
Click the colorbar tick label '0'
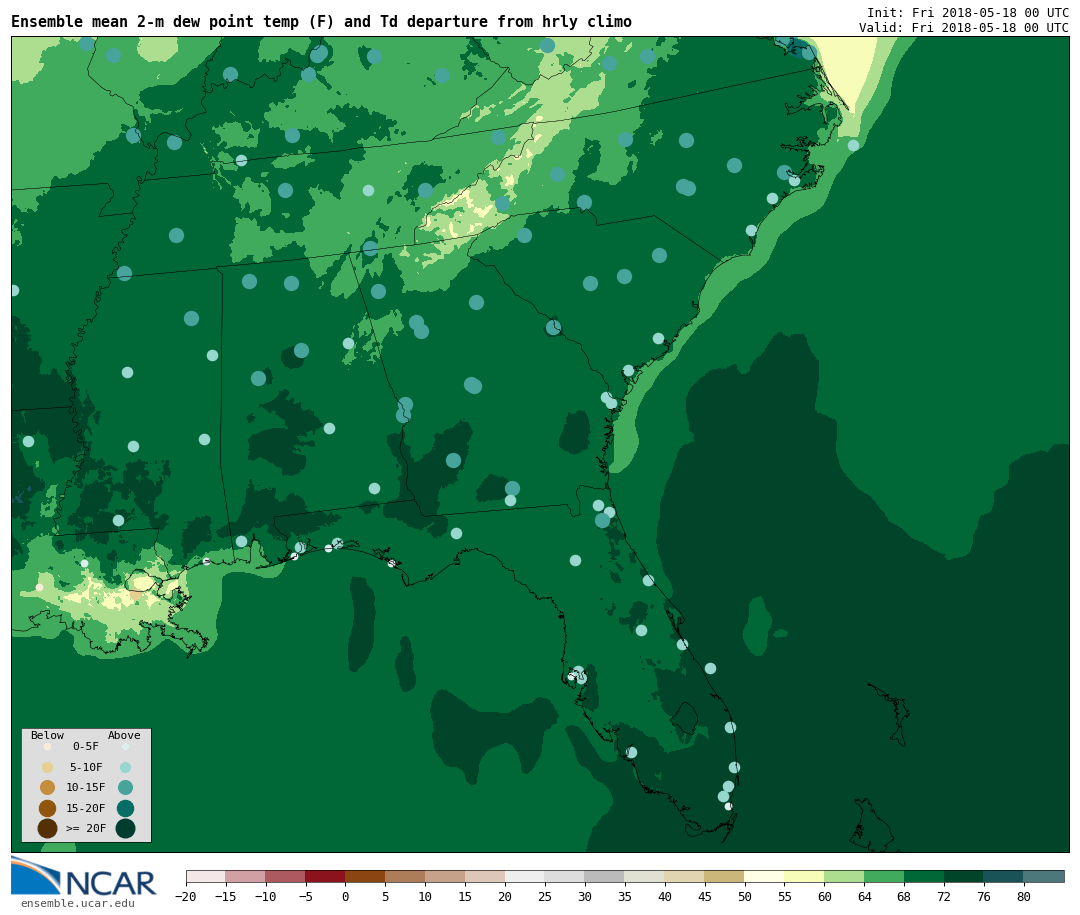pyautogui.click(x=345, y=897)
